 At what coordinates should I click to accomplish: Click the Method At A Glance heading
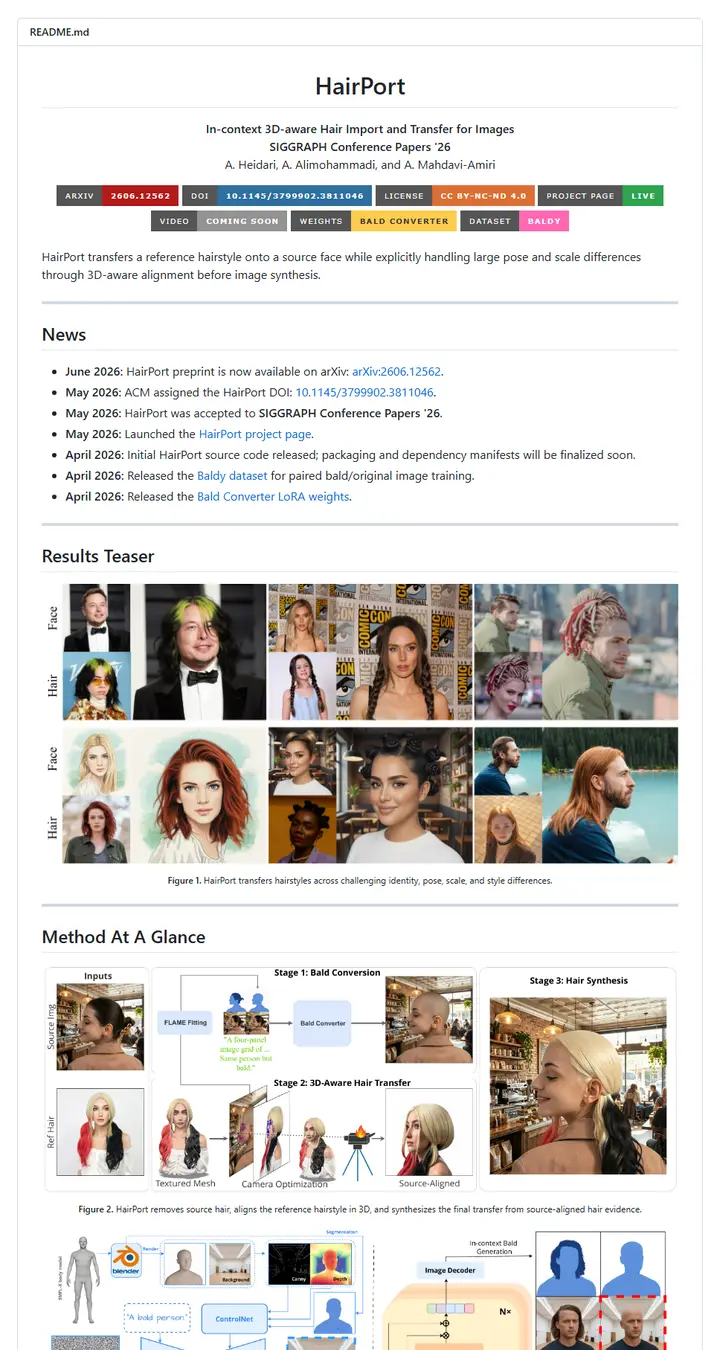click(124, 937)
